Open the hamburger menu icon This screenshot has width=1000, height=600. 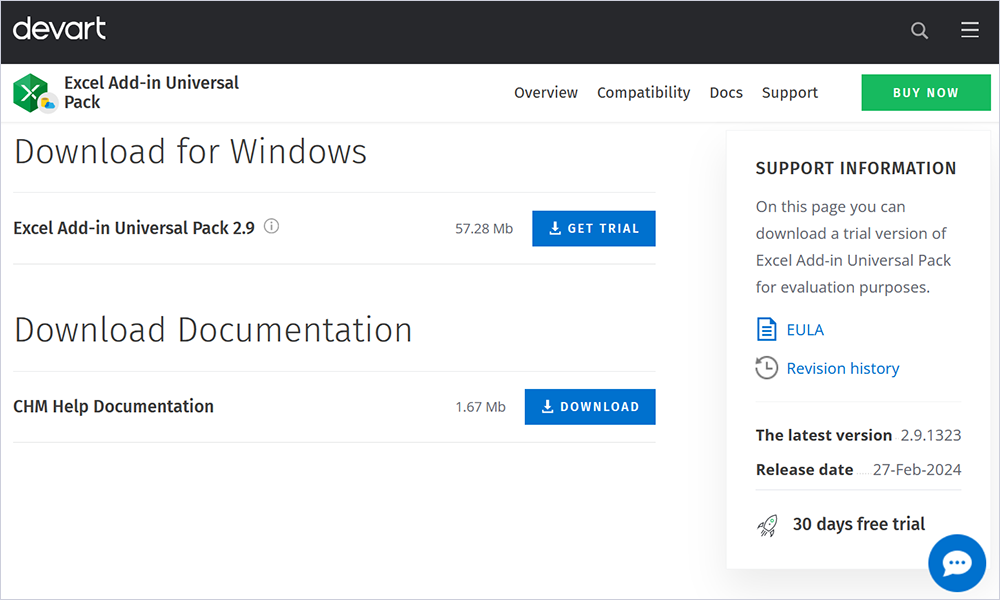[x=969, y=29]
